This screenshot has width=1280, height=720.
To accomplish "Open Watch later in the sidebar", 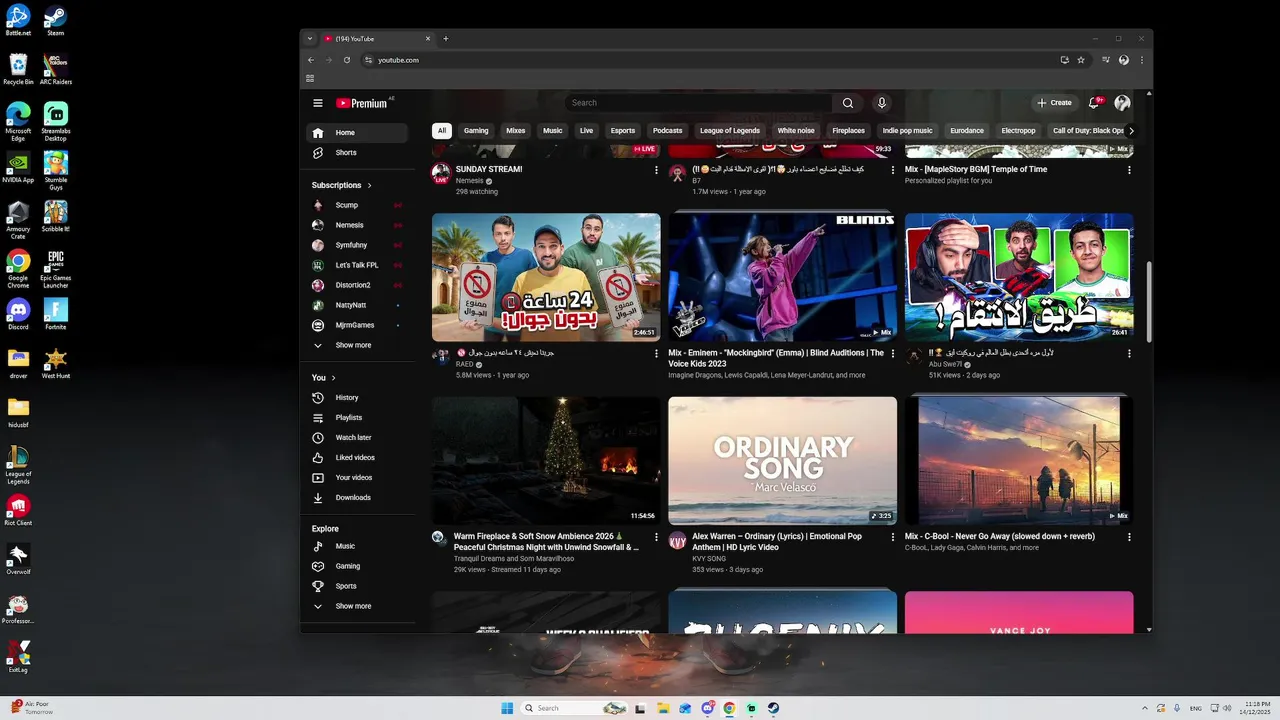I will click(357, 438).
